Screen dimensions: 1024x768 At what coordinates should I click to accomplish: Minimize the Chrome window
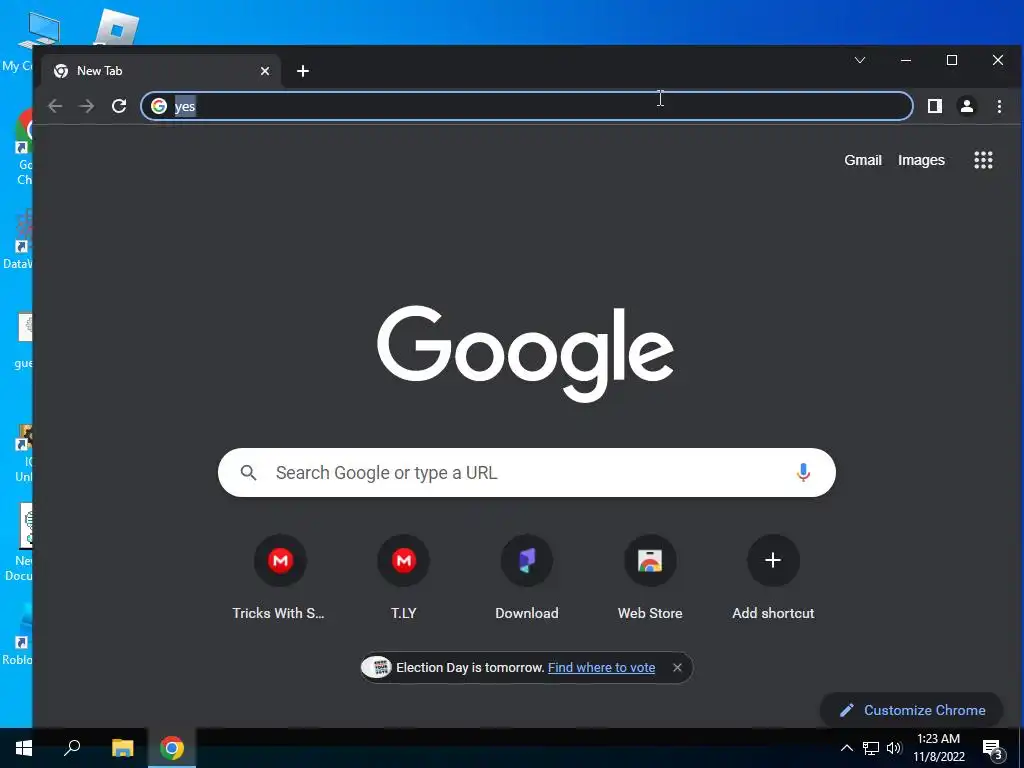[x=906, y=60]
